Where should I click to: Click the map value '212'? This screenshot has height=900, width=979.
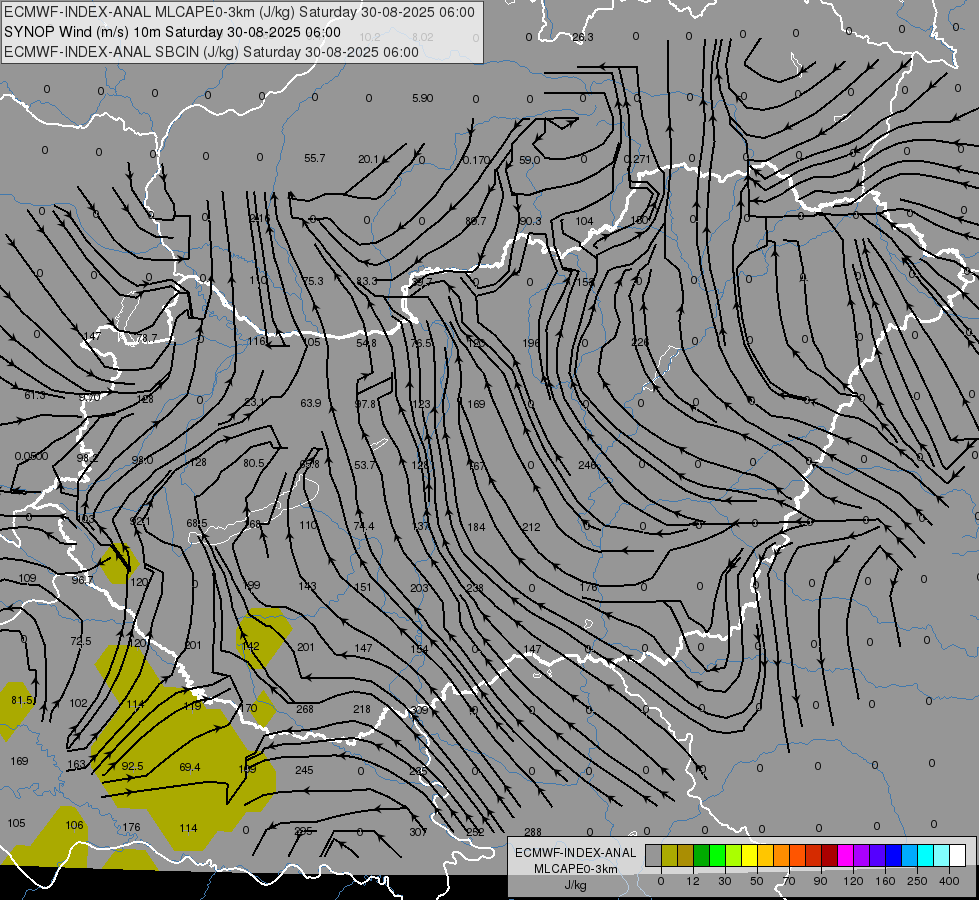click(531, 527)
